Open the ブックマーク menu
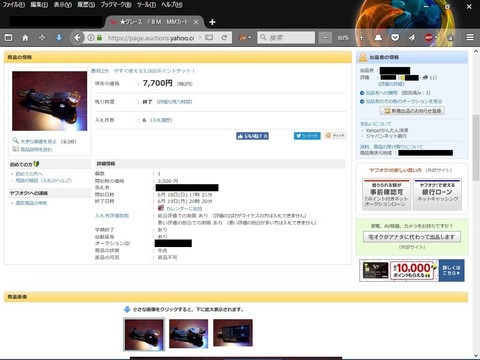 tap(116, 5)
